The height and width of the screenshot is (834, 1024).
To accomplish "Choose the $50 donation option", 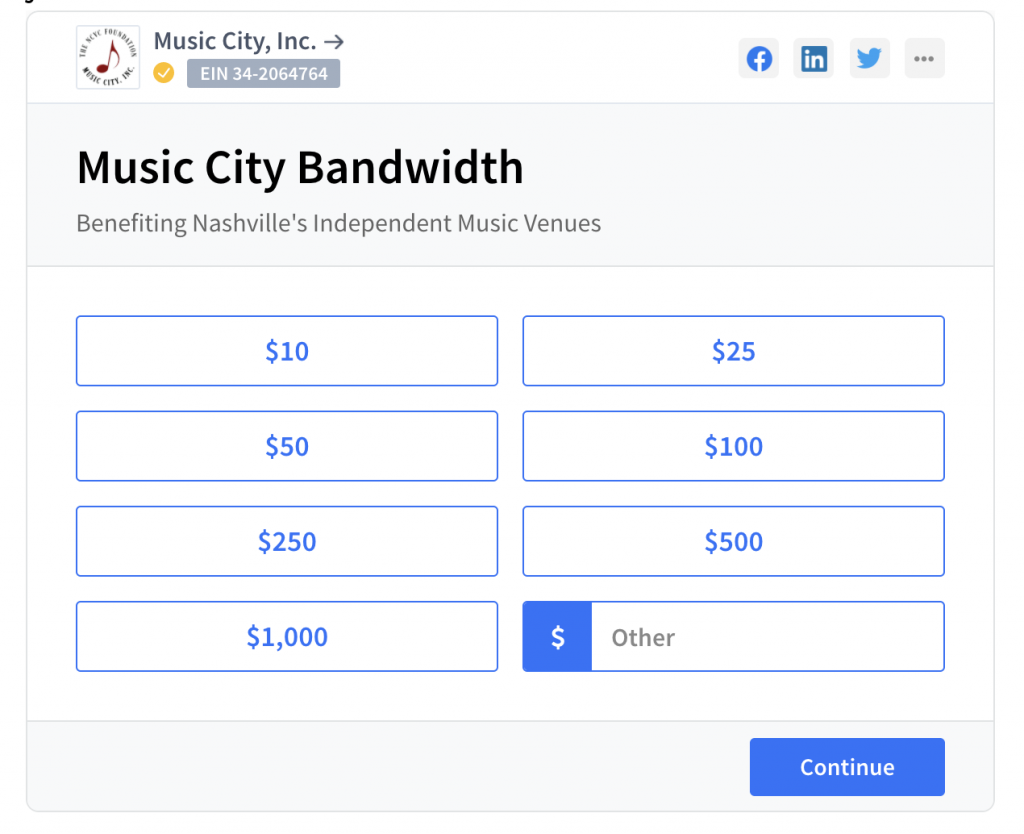I will [287, 446].
